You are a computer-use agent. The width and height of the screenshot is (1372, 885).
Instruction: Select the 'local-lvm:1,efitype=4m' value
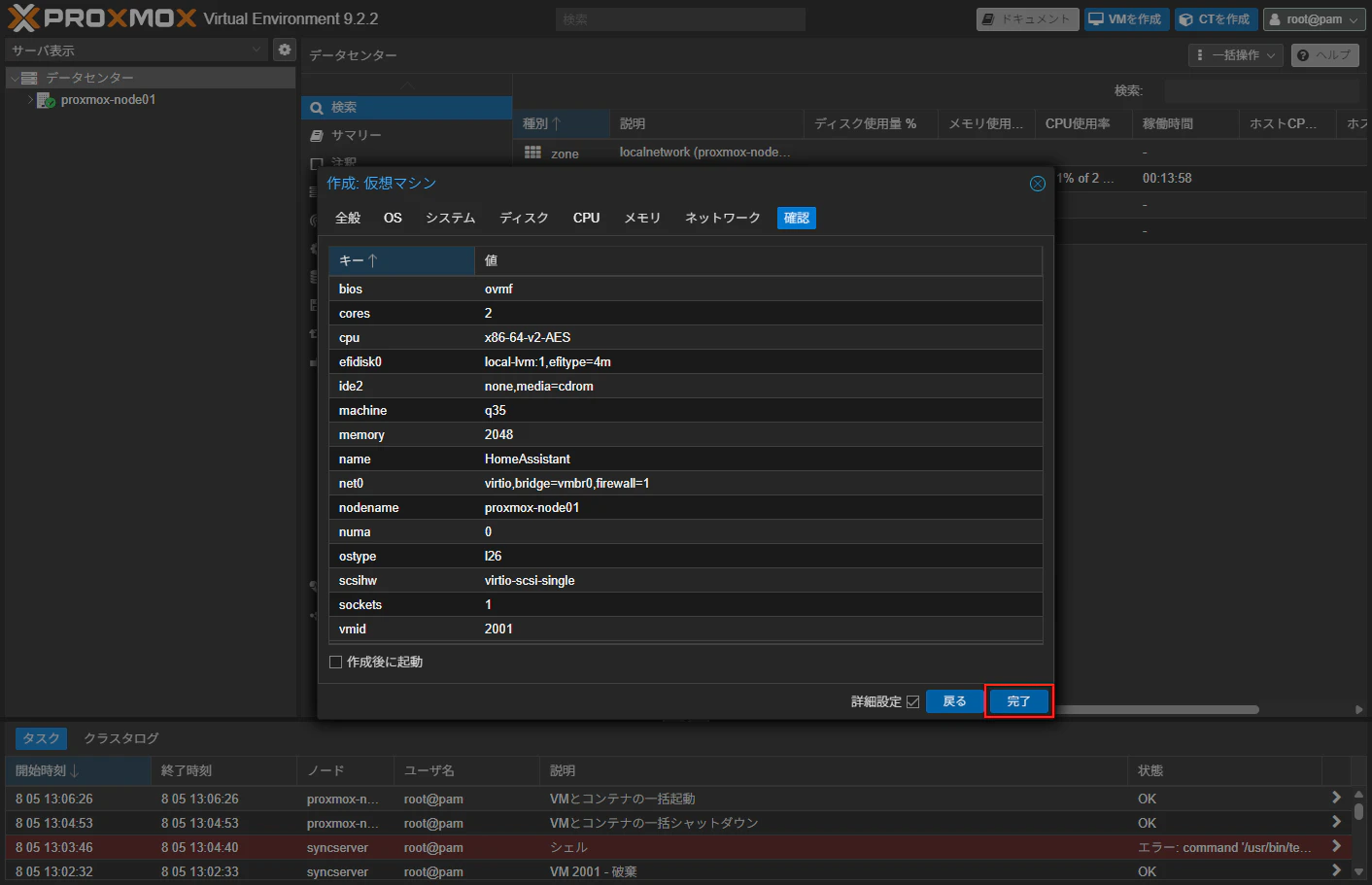[548, 361]
